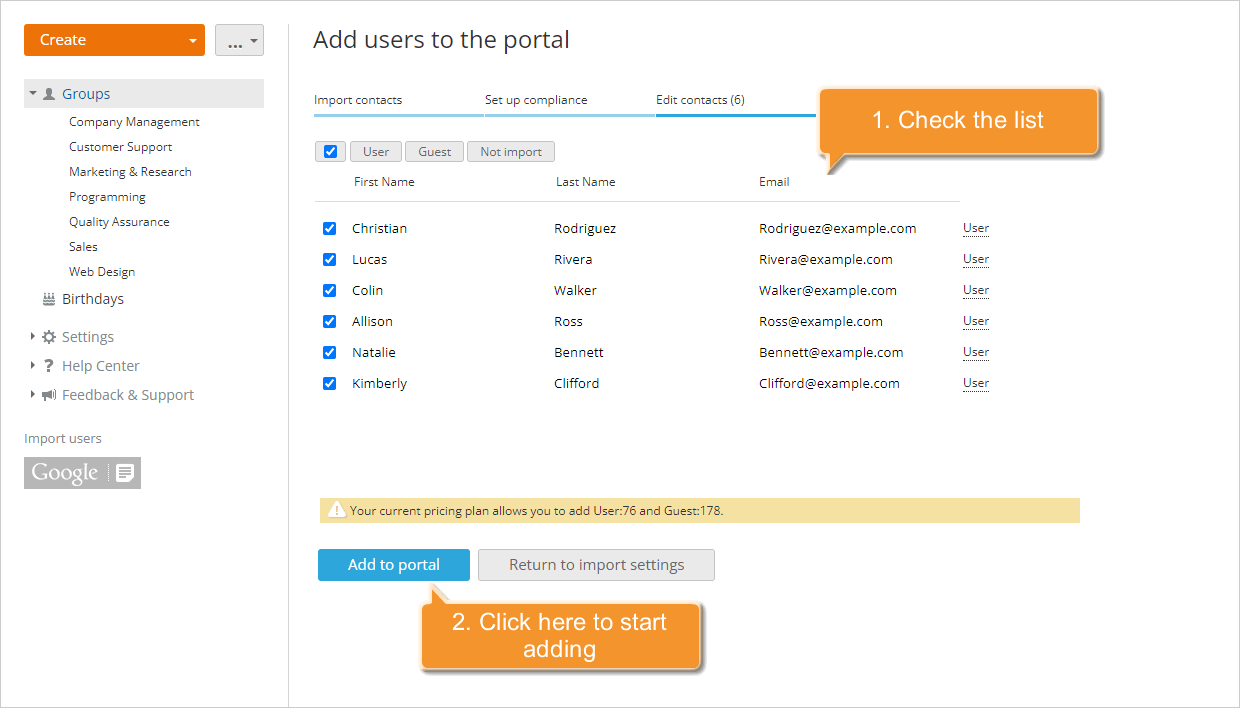
Task: Click Return to import settings
Action: point(596,564)
